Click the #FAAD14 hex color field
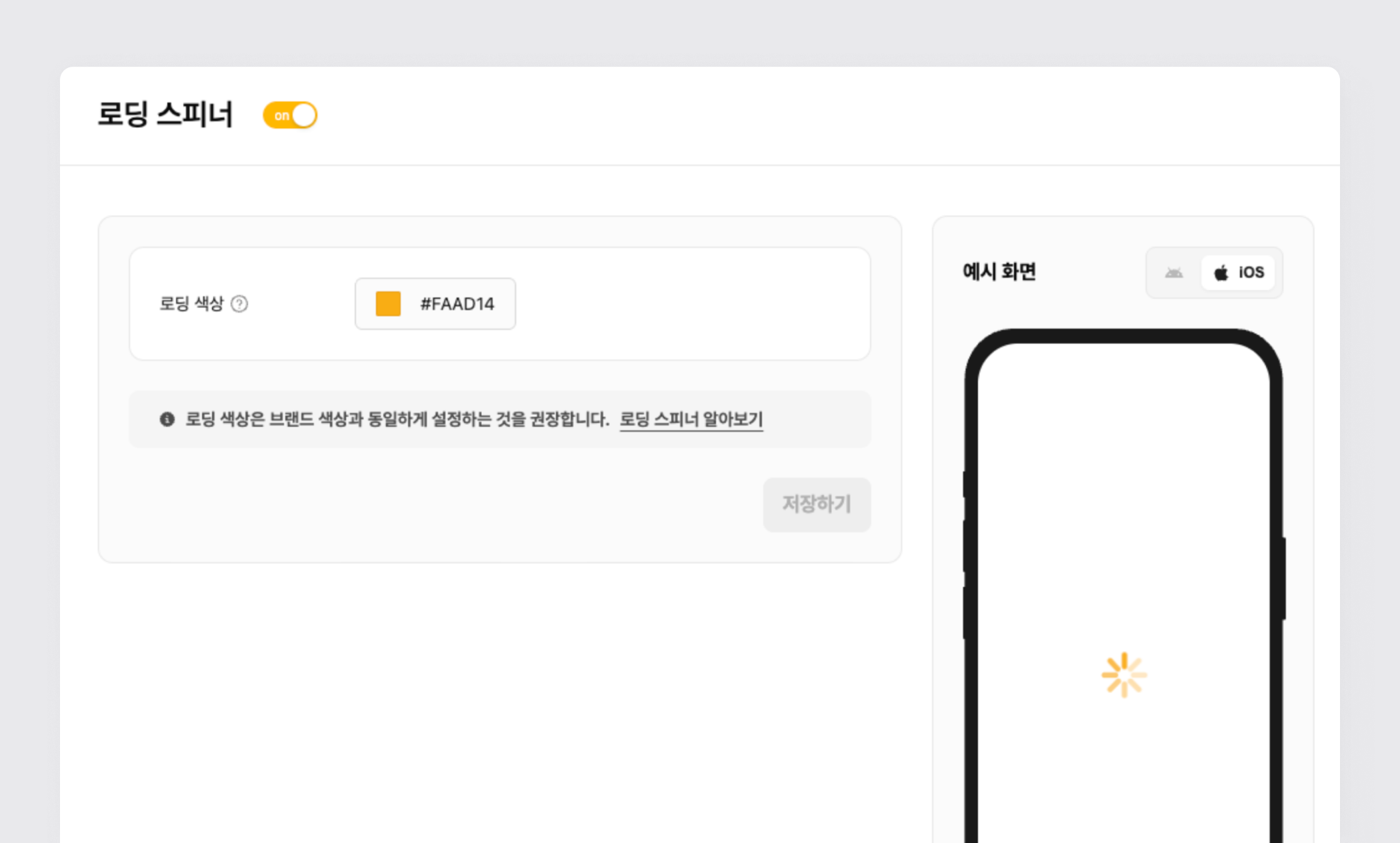The image size is (1400, 843). (457, 304)
